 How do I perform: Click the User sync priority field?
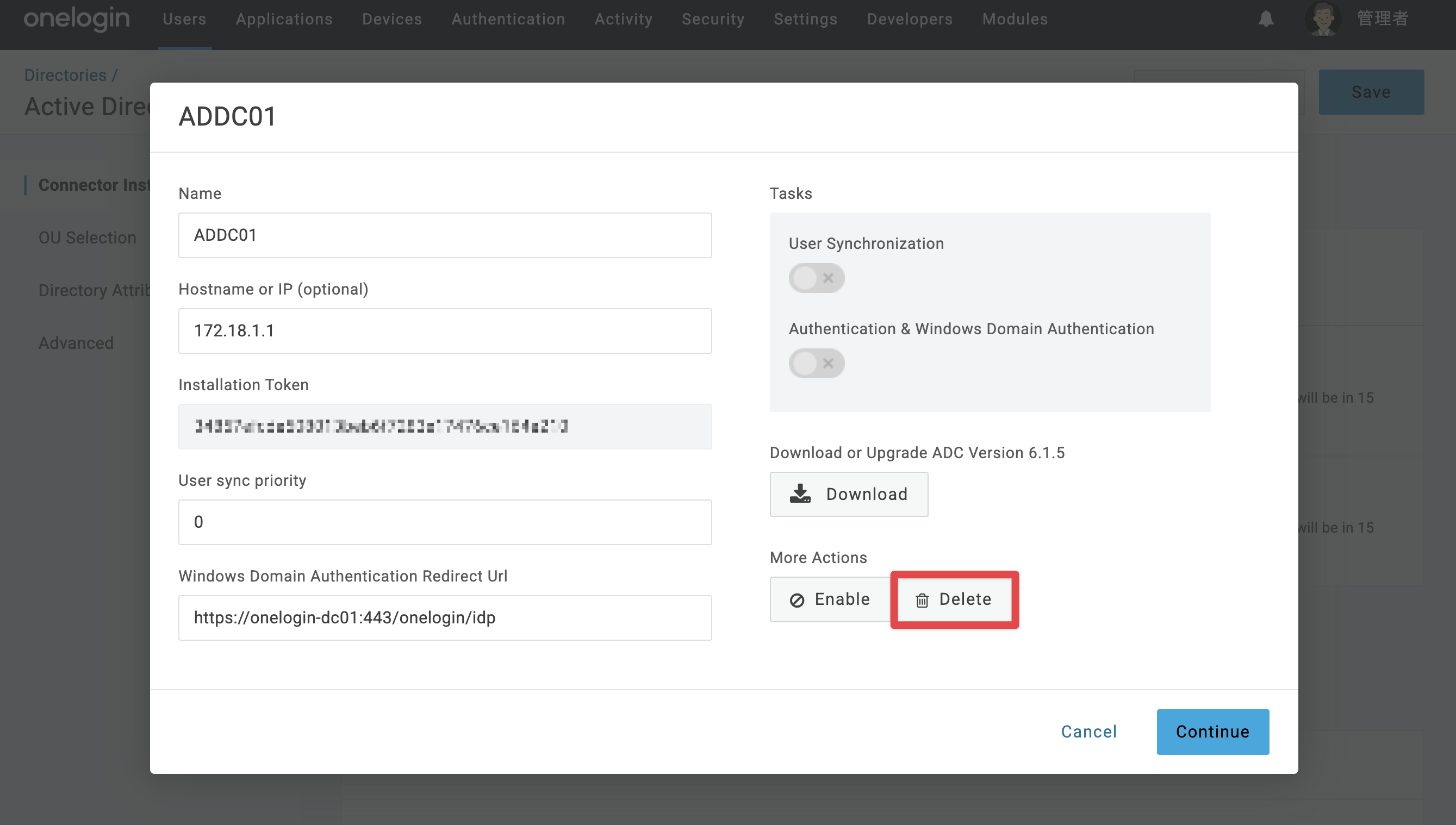445,522
